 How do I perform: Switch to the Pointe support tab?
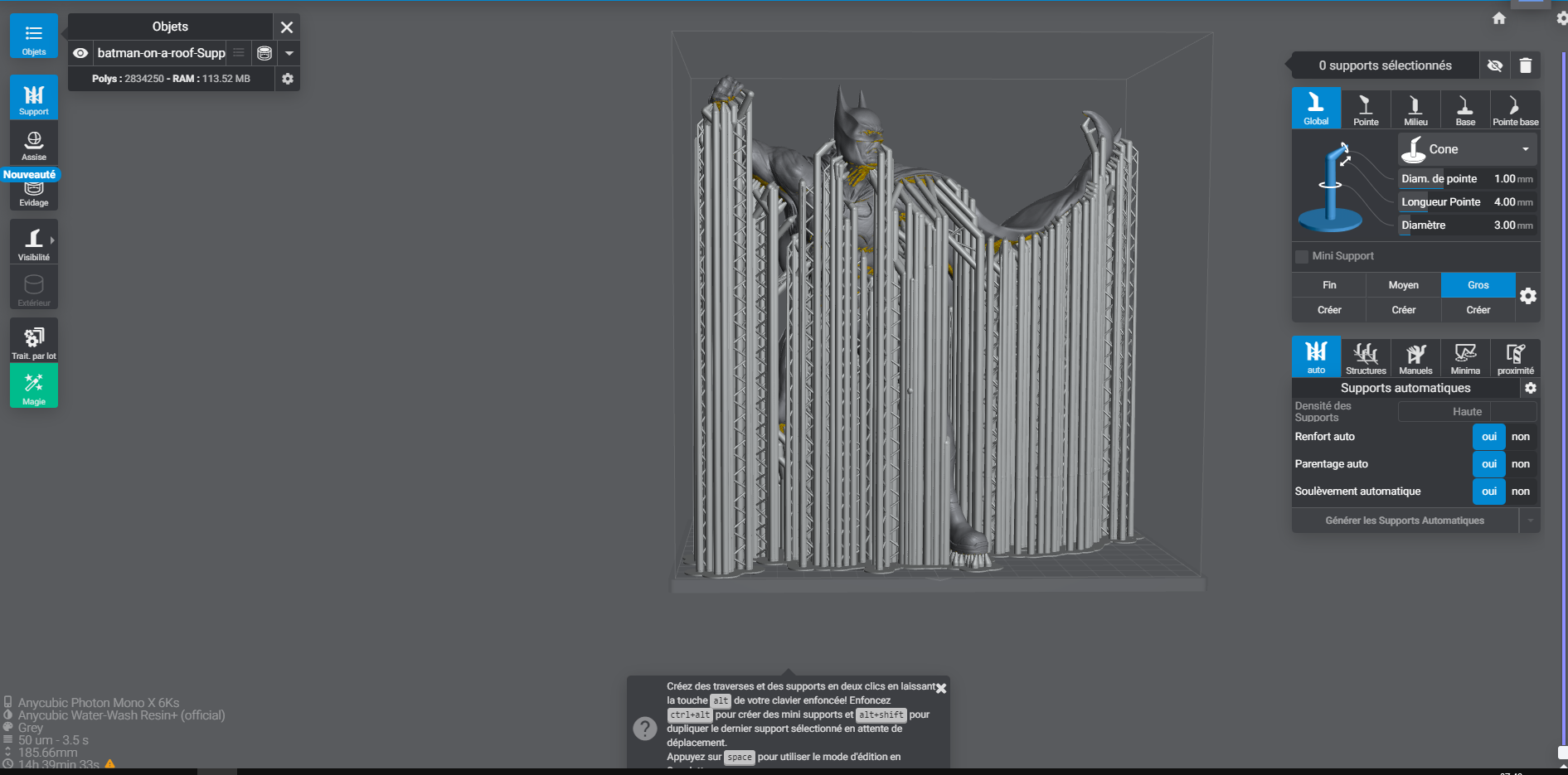[x=1366, y=109]
